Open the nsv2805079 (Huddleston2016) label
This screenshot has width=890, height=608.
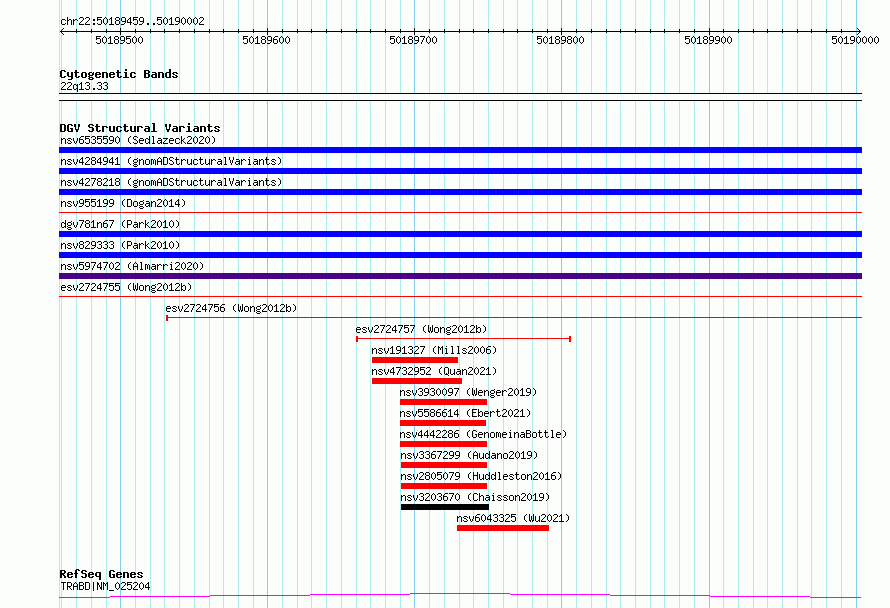click(x=481, y=476)
